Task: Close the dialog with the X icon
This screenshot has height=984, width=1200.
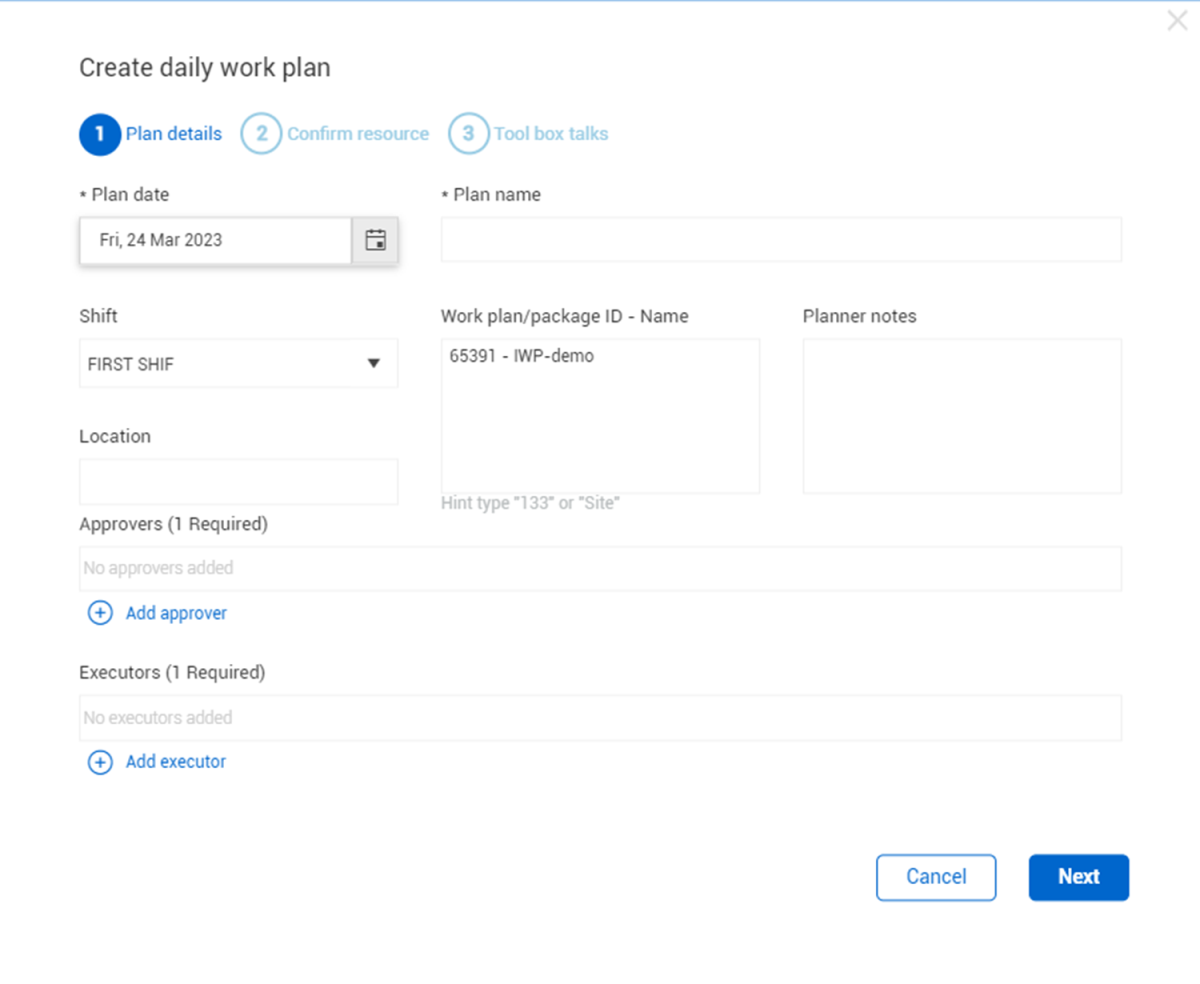Action: tap(1177, 21)
